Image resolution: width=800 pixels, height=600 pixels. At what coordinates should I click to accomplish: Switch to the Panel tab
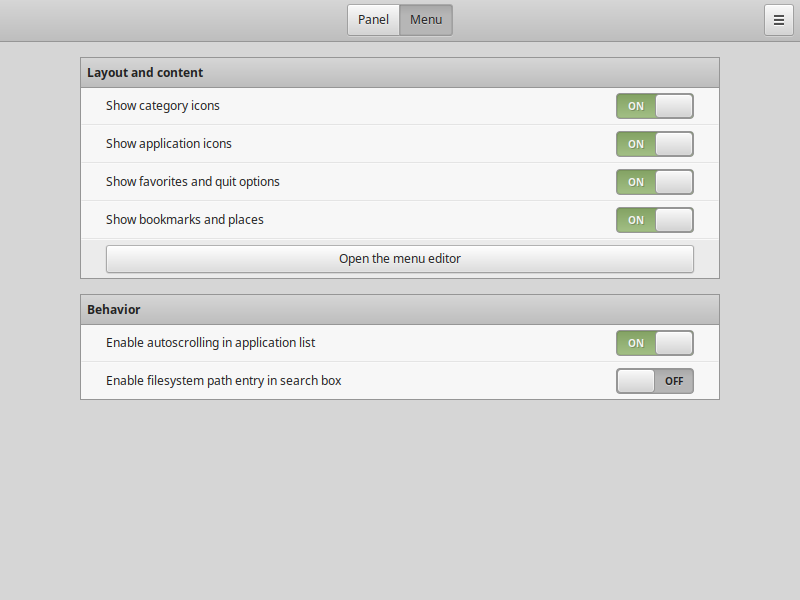pos(373,20)
